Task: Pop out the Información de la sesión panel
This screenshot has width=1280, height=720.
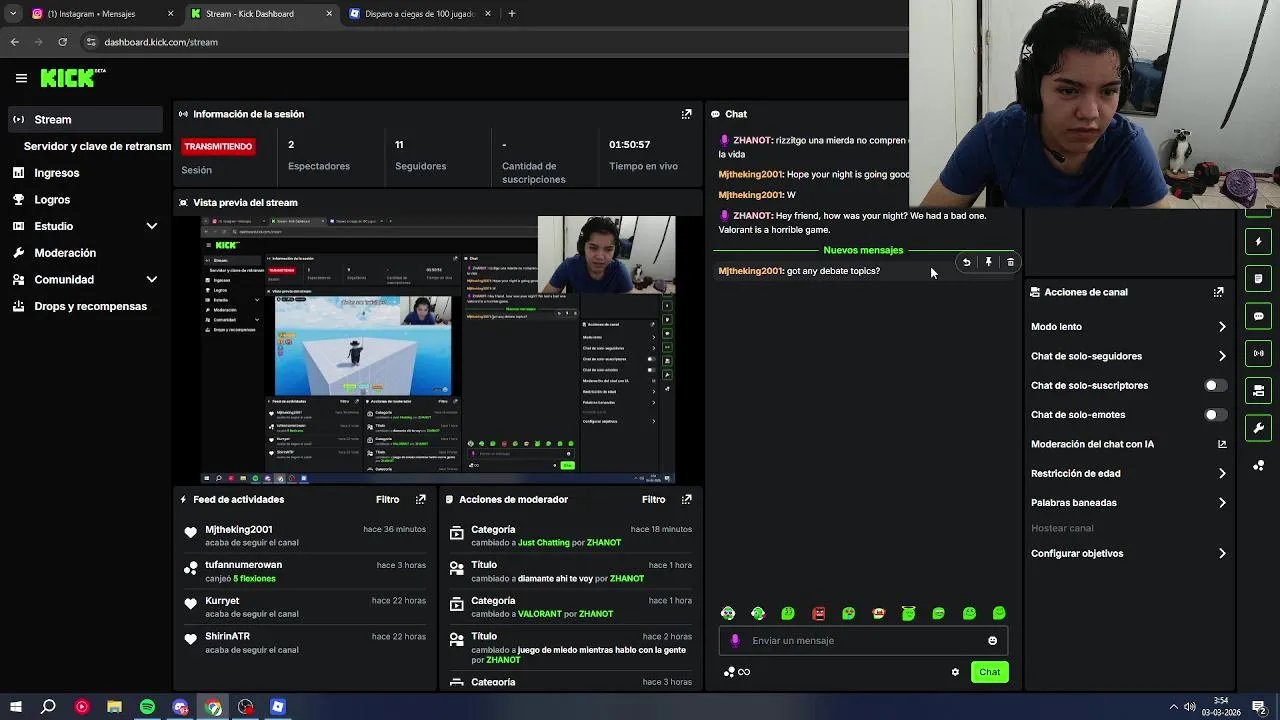Action: [x=686, y=114]
